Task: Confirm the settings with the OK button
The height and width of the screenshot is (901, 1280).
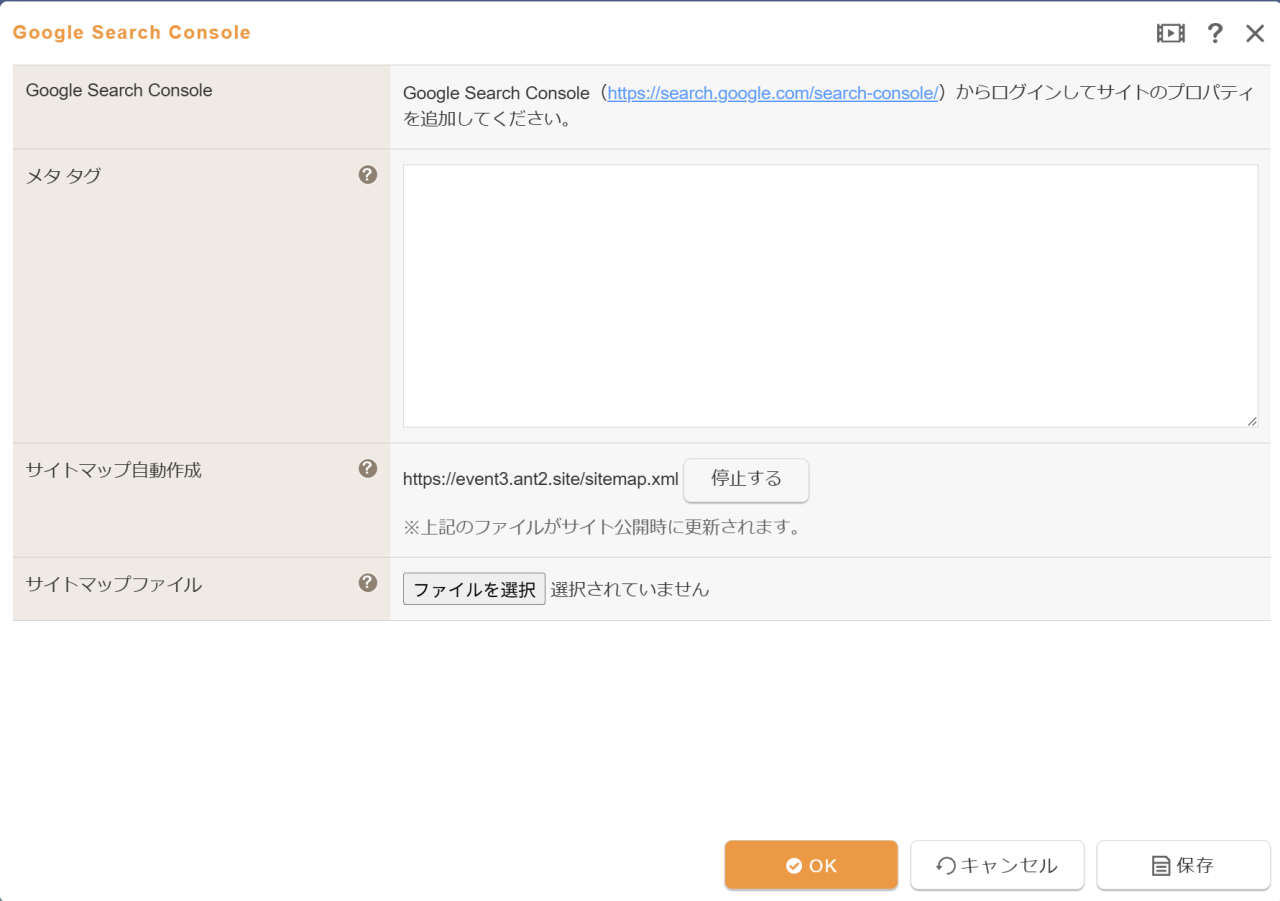Action: (811, 864)
